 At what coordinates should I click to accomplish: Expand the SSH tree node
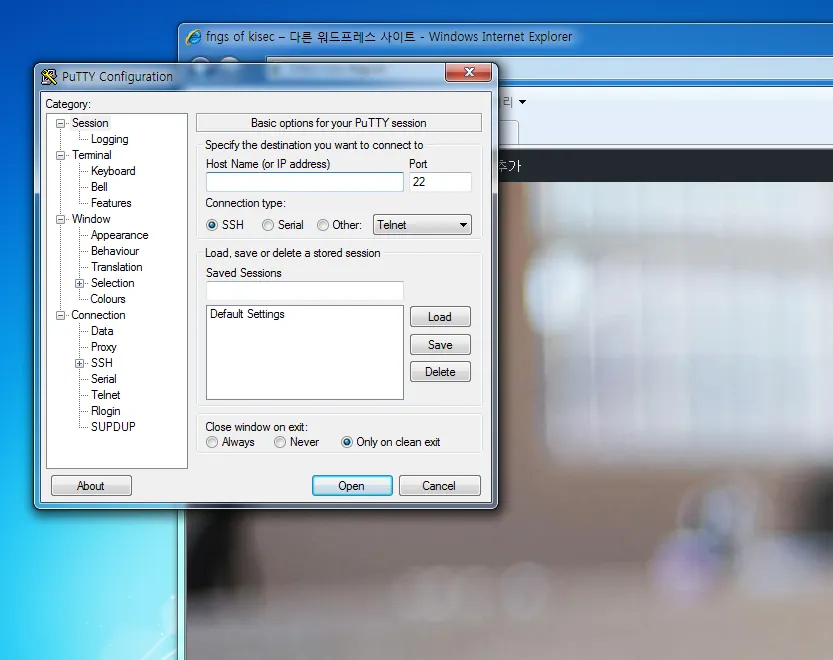point(80,363)
